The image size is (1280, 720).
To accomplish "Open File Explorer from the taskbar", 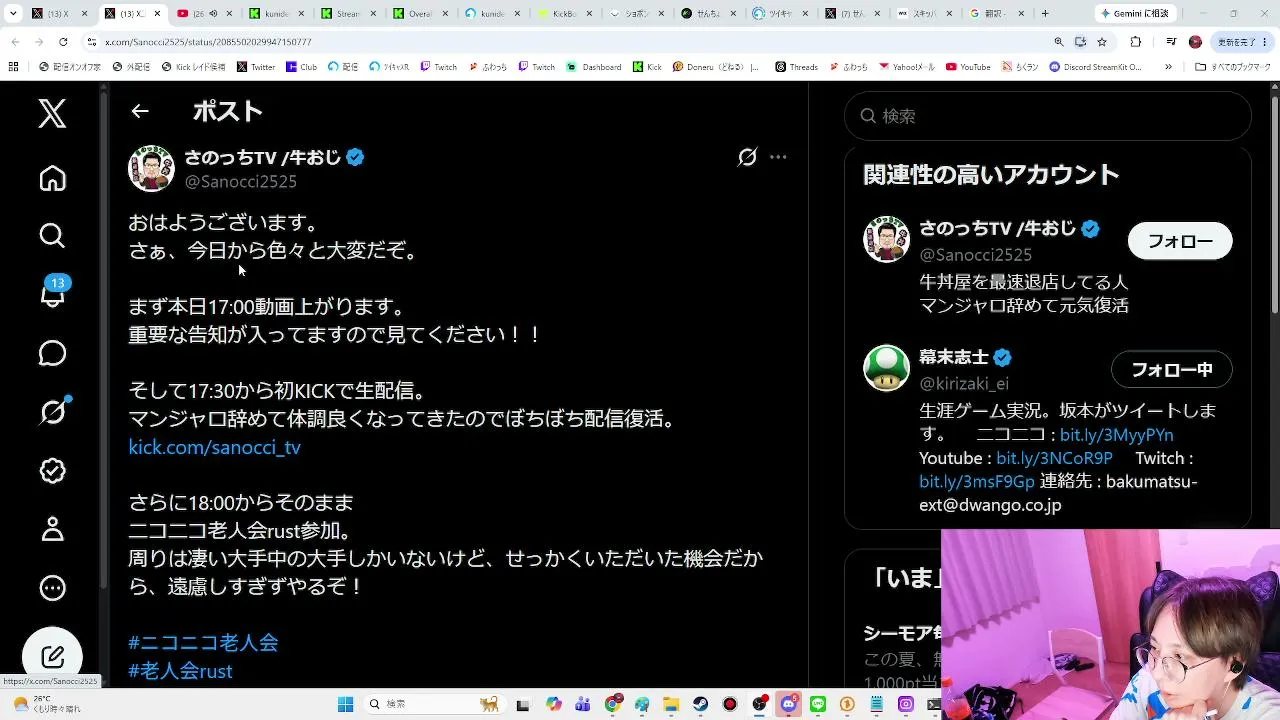I will tap(671, 704).
